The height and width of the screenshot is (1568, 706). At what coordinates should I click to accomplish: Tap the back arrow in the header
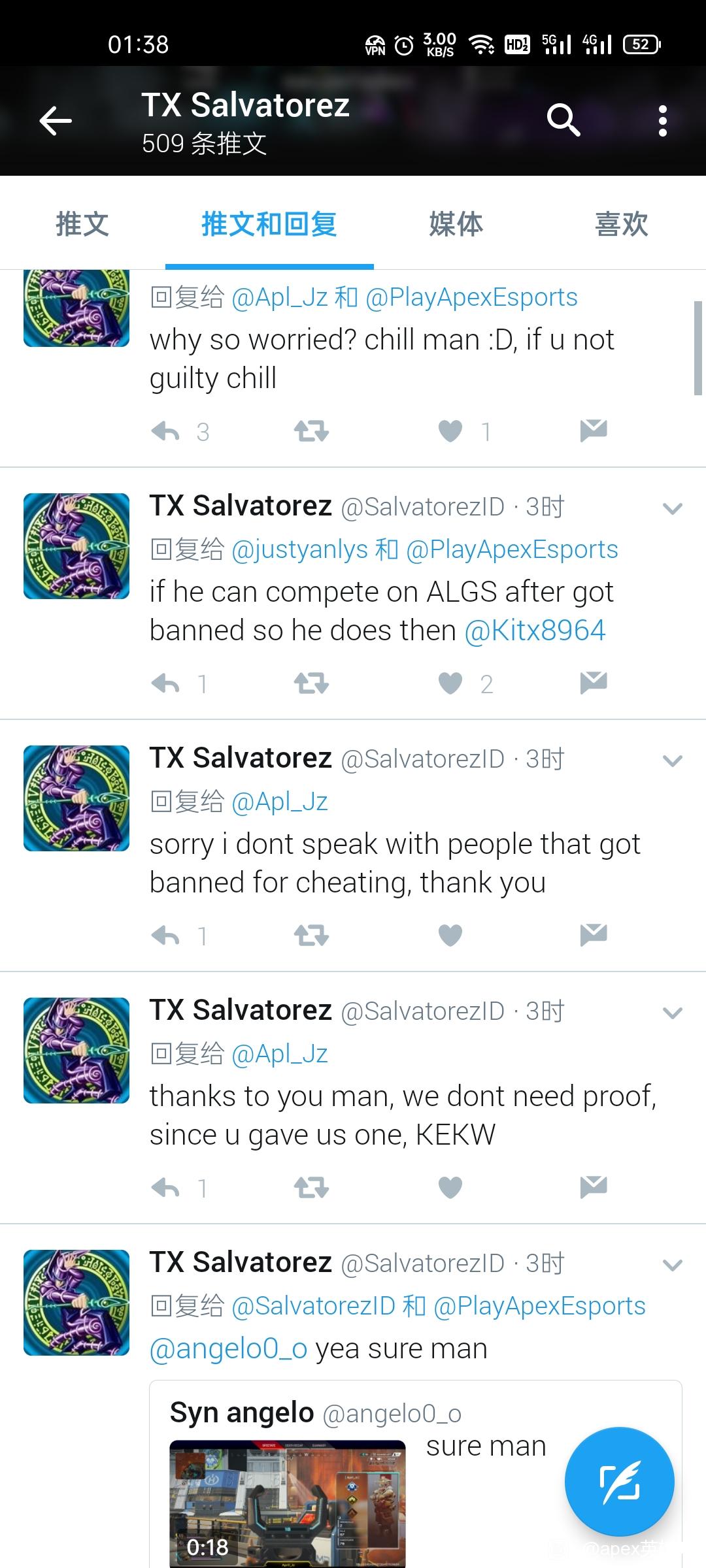(x=56, y=121)
